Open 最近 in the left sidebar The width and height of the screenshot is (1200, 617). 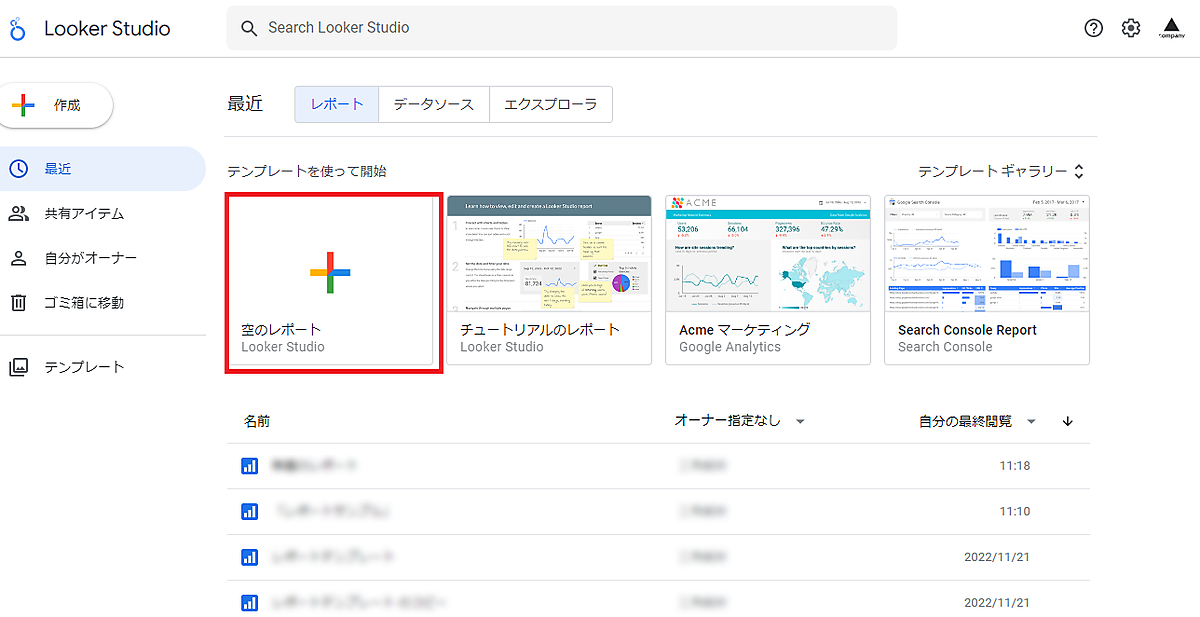(x=58, y=169)
